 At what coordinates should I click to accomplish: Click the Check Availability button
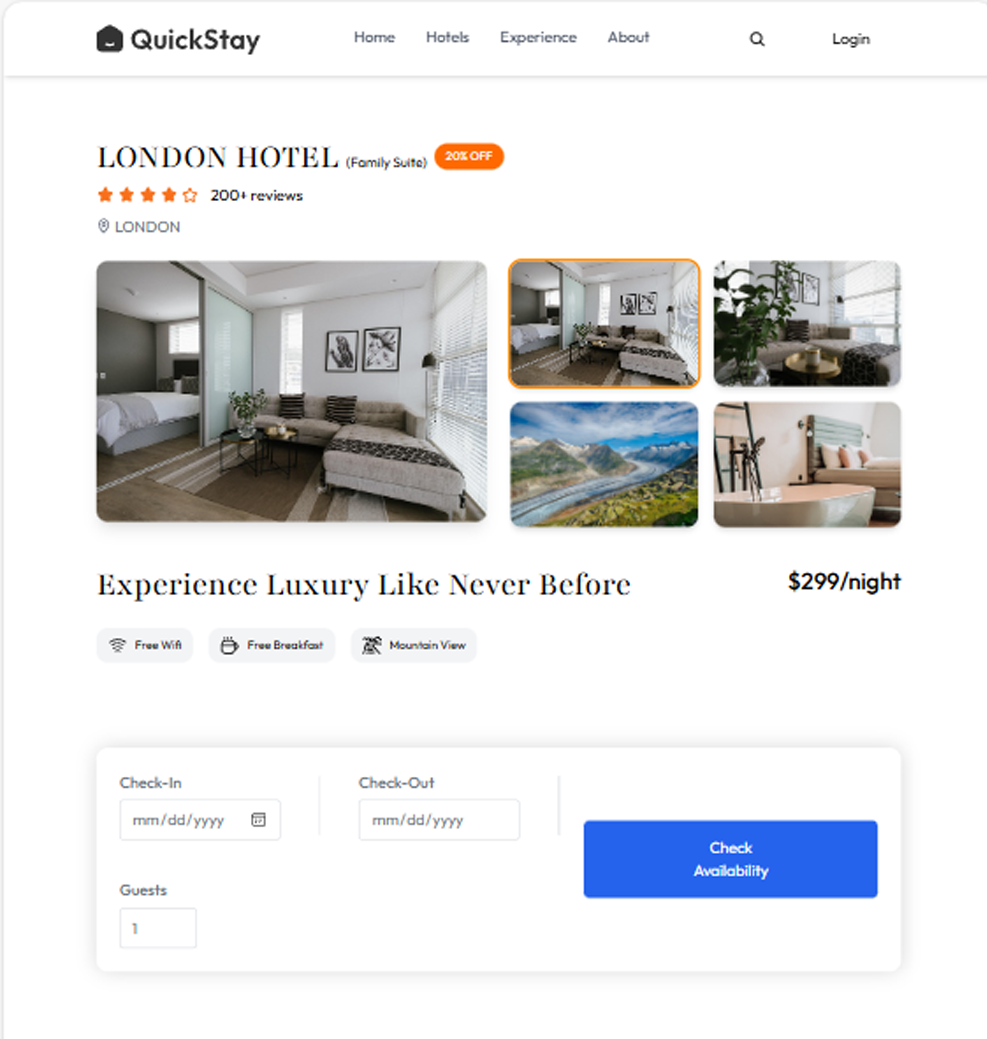pyautogui.click(x=731, y=859)
